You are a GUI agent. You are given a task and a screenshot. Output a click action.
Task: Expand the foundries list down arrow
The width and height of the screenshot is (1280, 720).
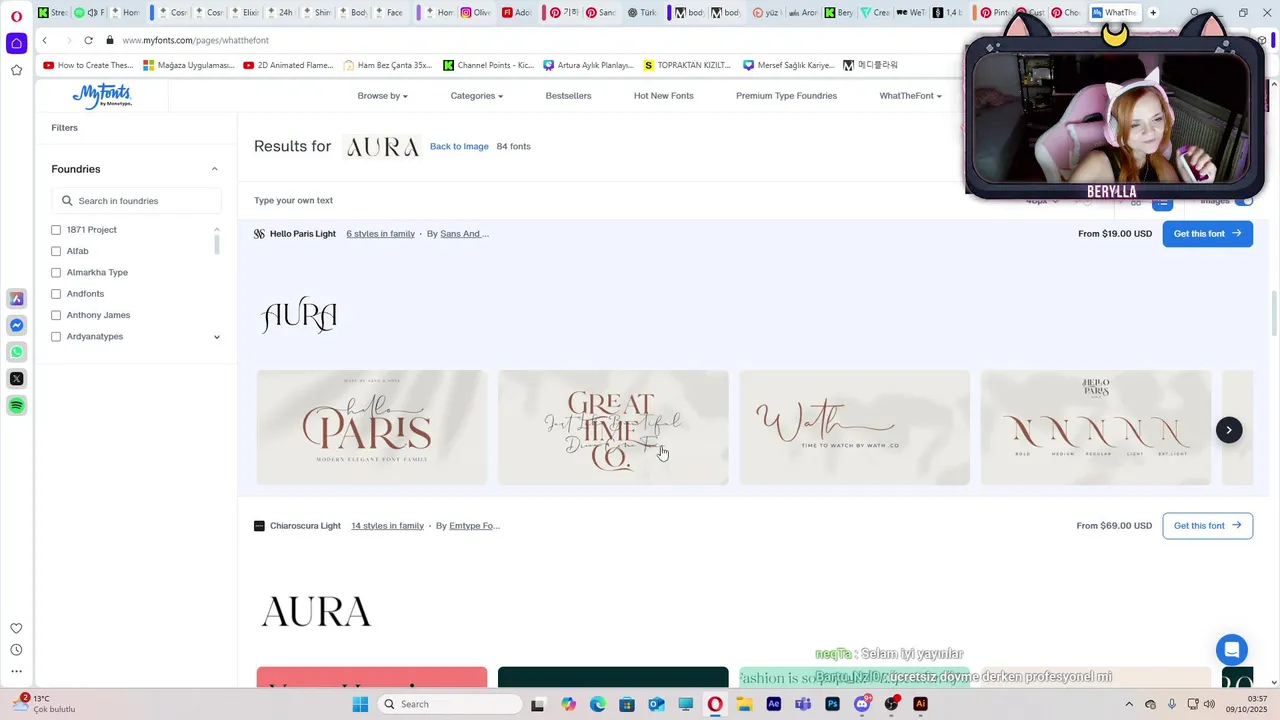[x=217, y=337]
